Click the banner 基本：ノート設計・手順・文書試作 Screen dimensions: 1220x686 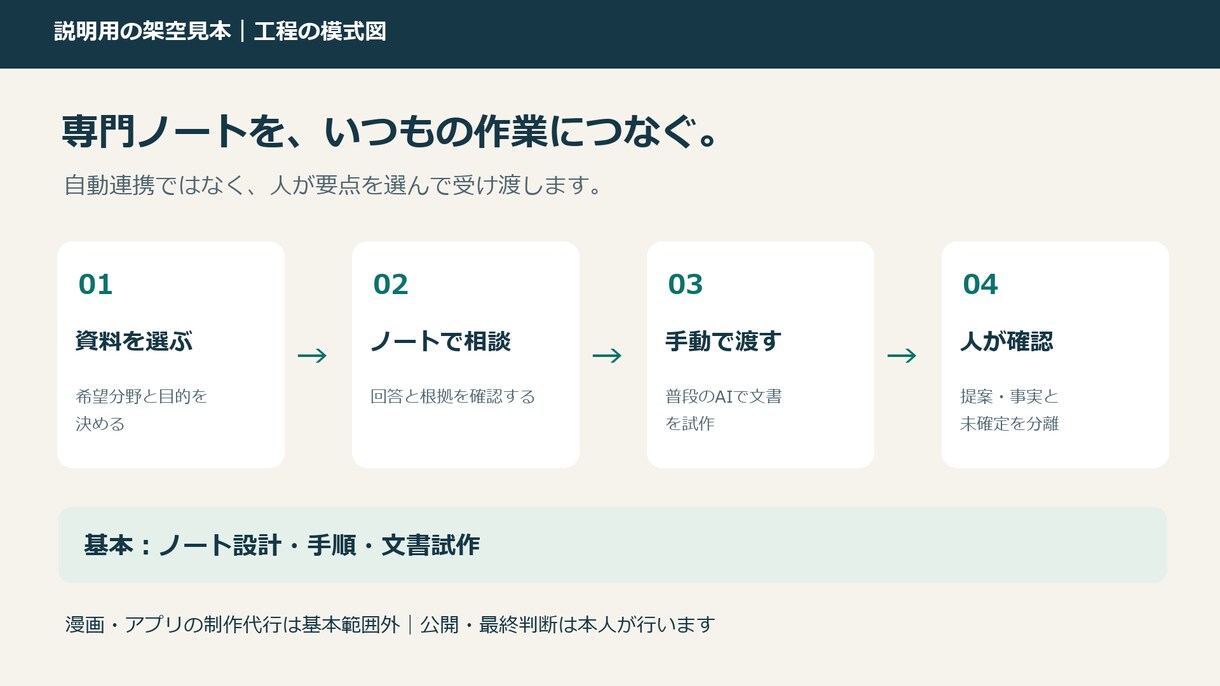click(x=612, y=545)
